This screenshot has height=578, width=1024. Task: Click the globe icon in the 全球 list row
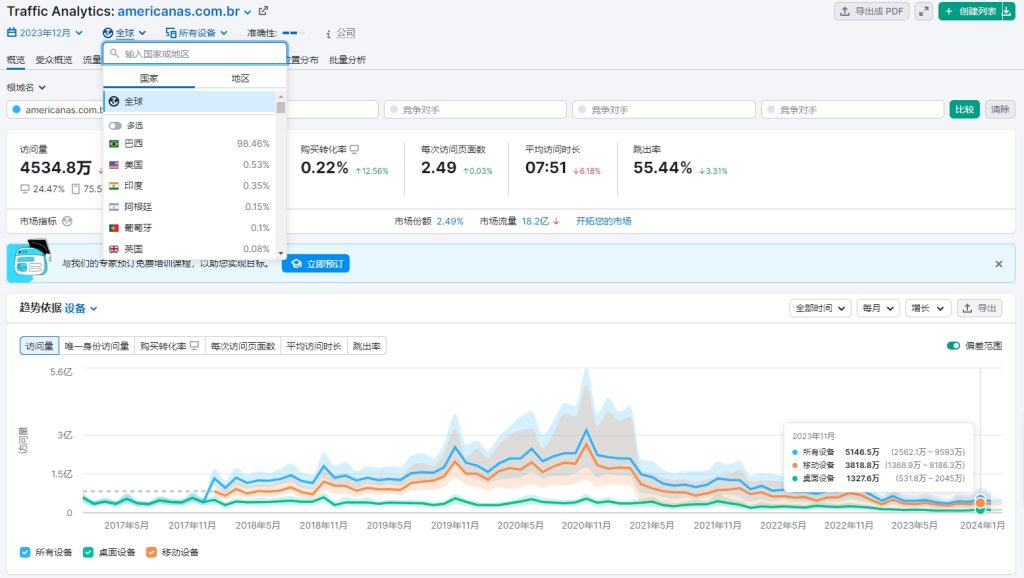click(x=114, y=101)
